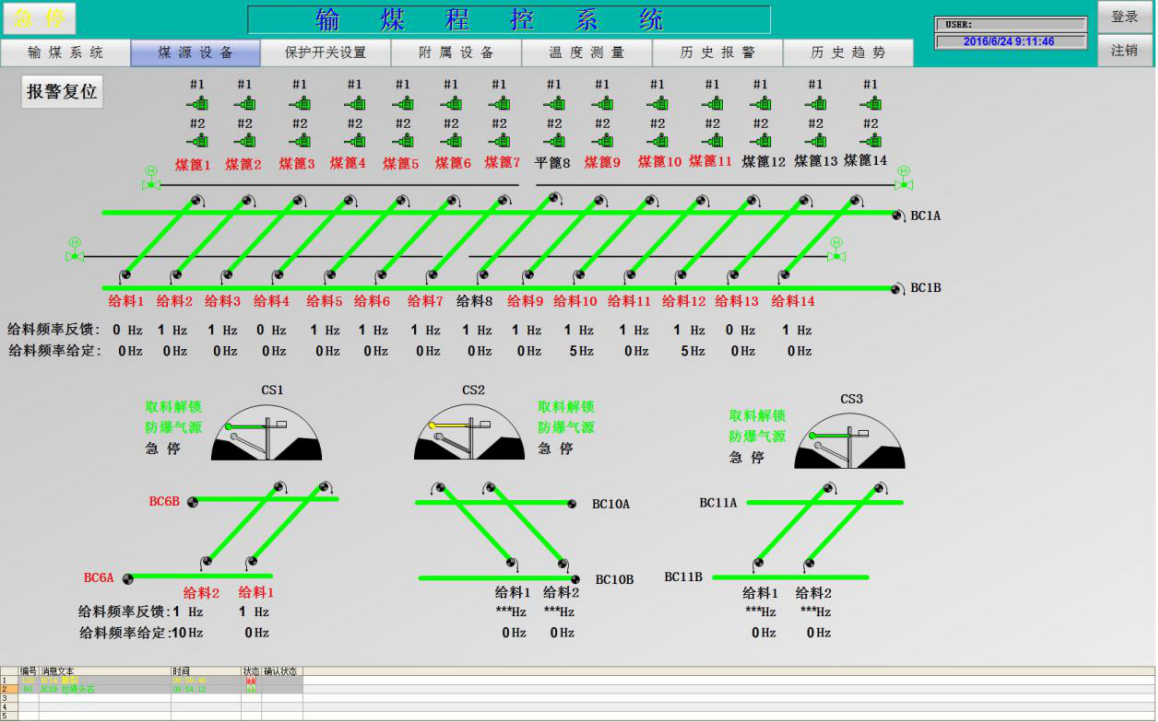Viewport: 1158px width, 722px height.
Task: Click the #2 motor icon above 煤篦14
Action: pos(871,140)
